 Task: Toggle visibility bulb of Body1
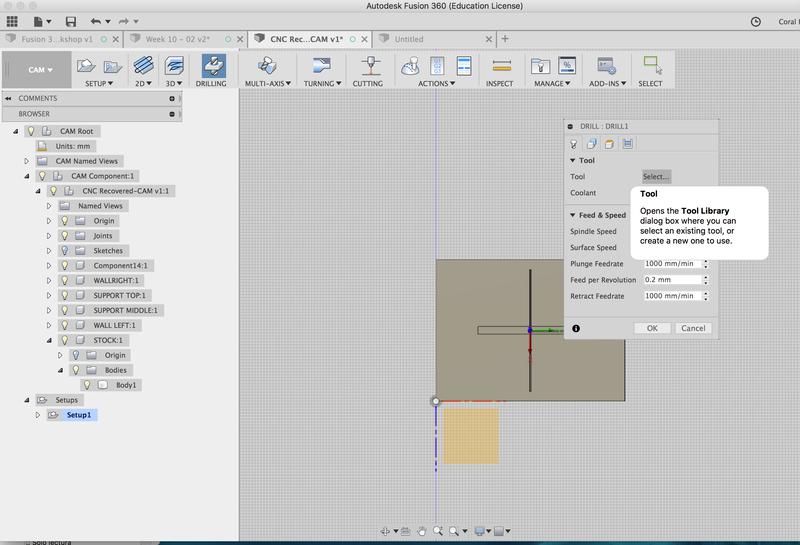[x=87, y=385]
